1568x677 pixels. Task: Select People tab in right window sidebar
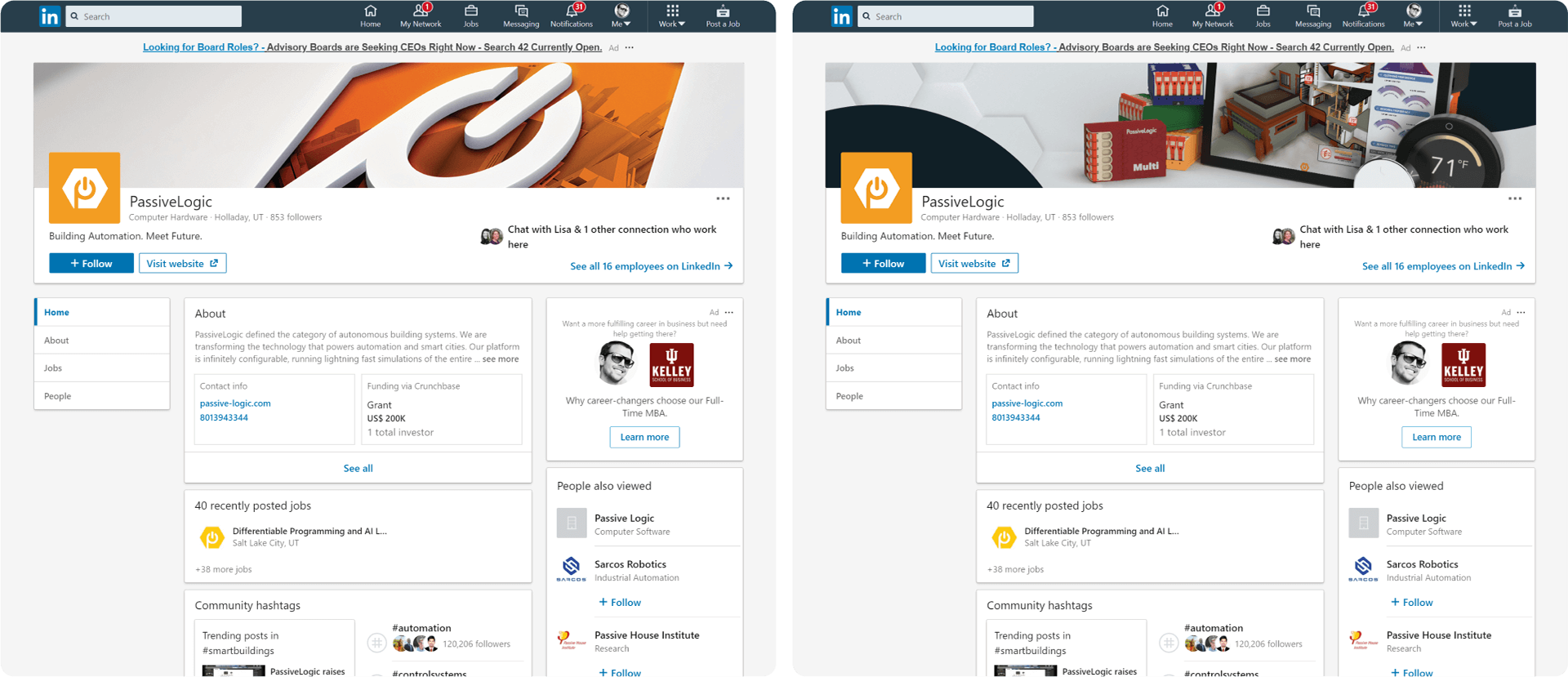[894, 396]
